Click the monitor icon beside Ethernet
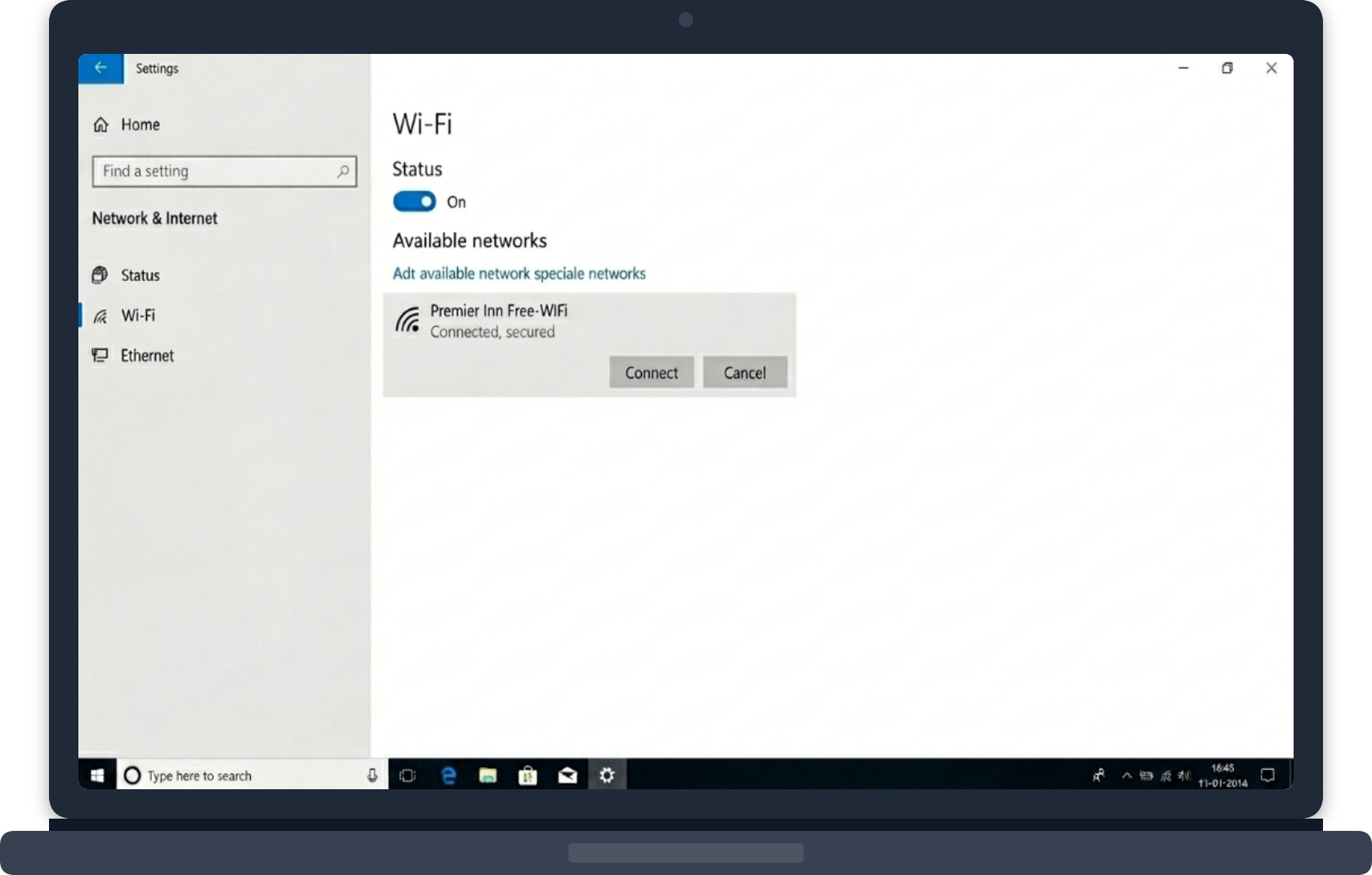1372x875 pixels. click(100, 355)
